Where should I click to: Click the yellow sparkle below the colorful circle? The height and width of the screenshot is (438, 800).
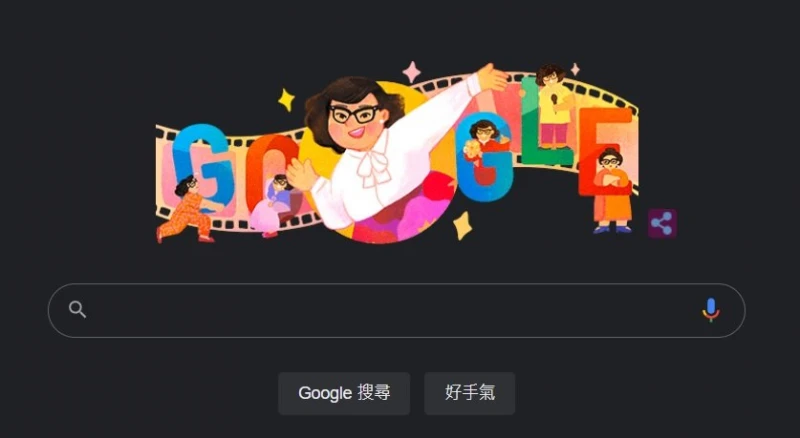coord(462,225)
